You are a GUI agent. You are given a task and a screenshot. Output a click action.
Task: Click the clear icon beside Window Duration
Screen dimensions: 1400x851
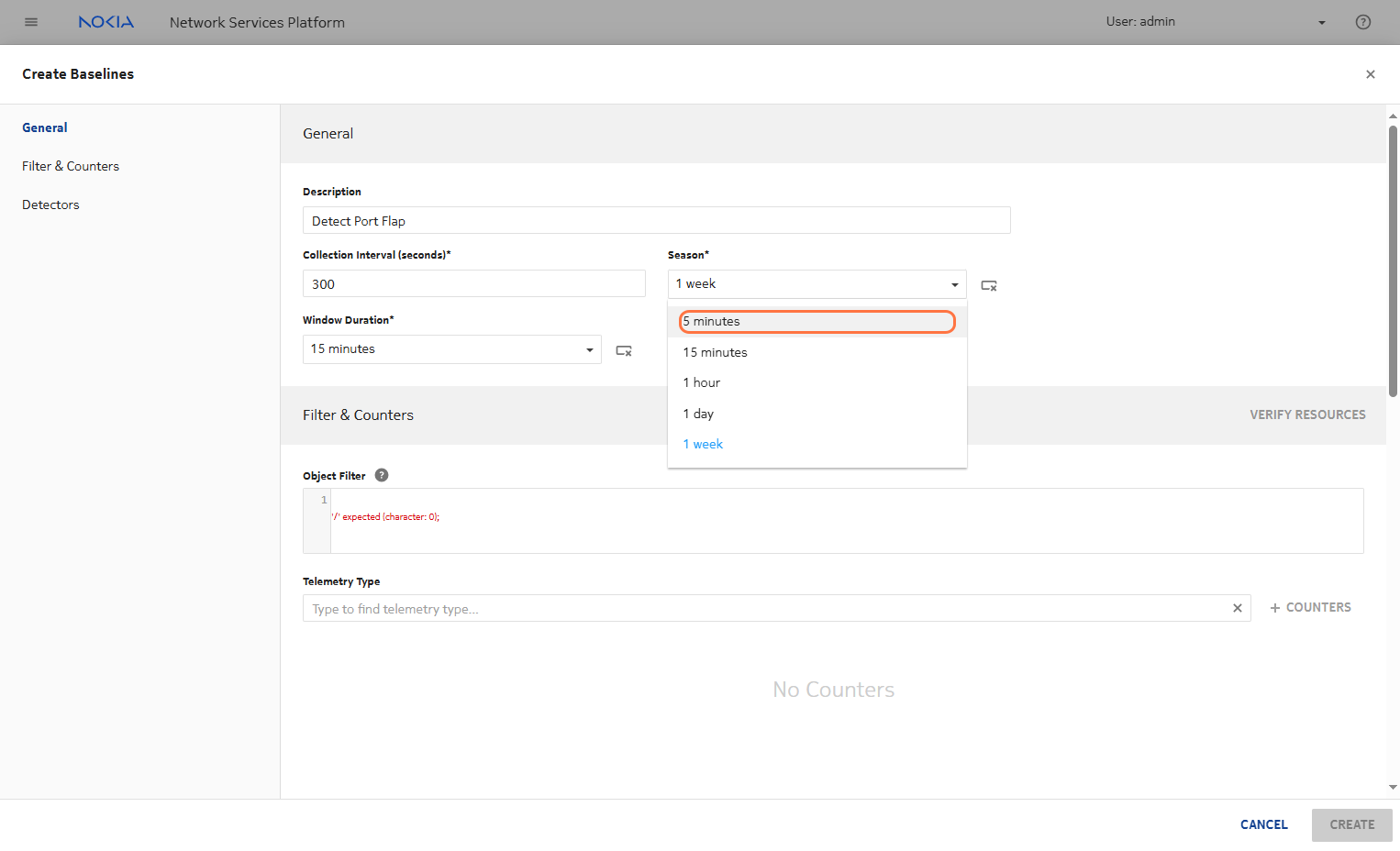[623, 350]
